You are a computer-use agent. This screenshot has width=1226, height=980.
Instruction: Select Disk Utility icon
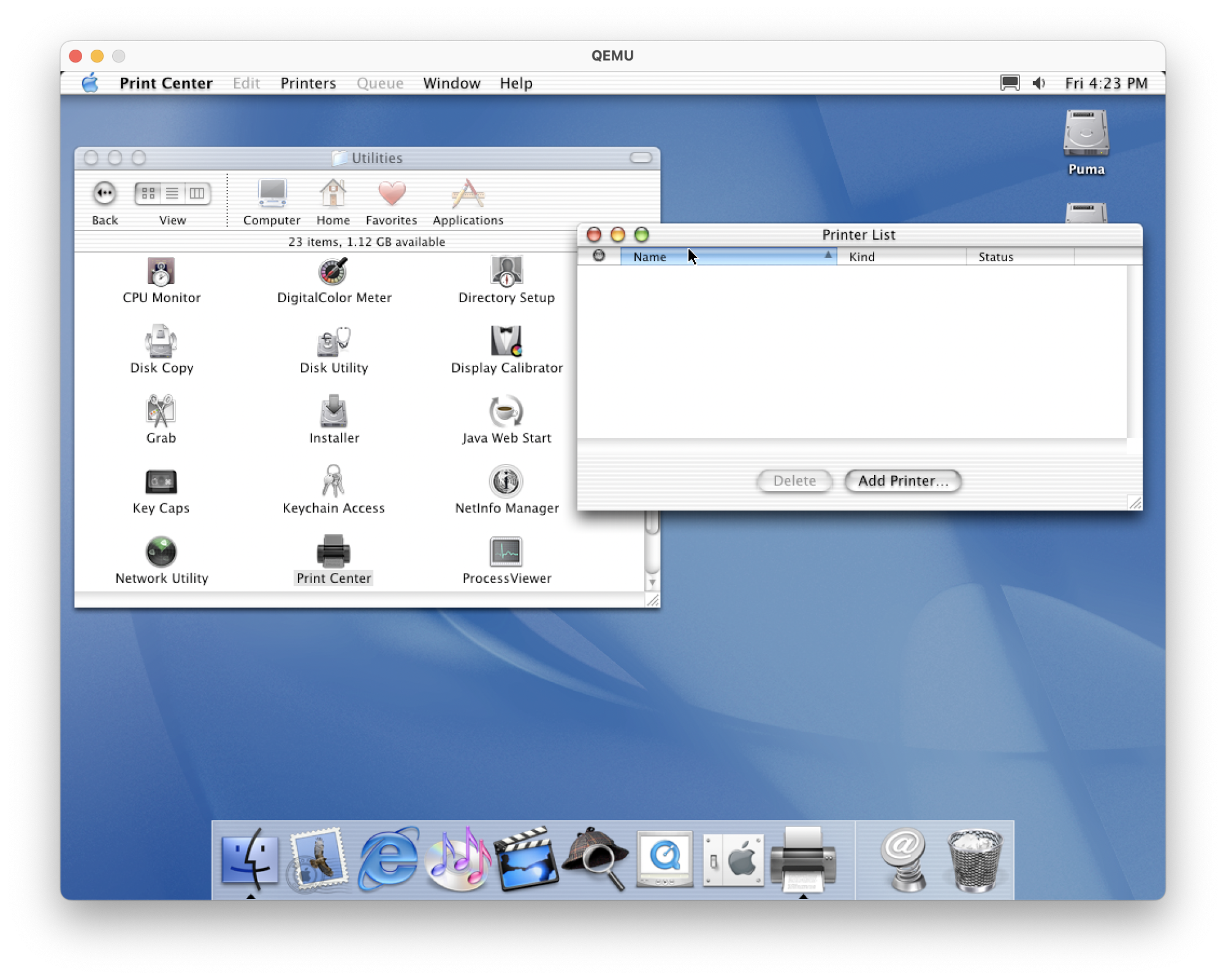coord(333,342)
